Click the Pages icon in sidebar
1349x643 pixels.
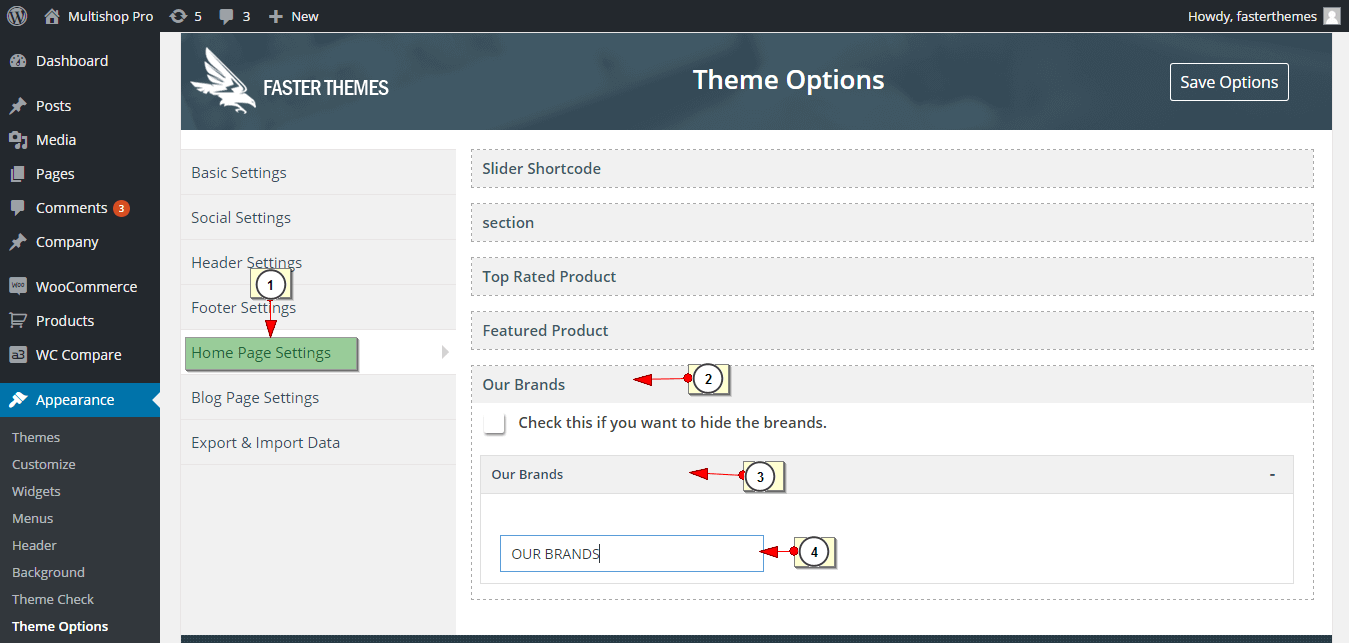point(18,174)
